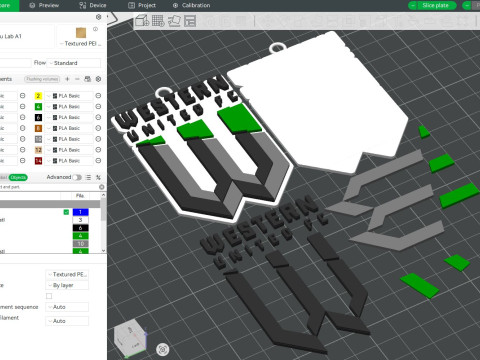Edit preset icon for filament 12 row
Viewport: 480px width, 360px height.
pyautogui.click(x=98, y=150)
